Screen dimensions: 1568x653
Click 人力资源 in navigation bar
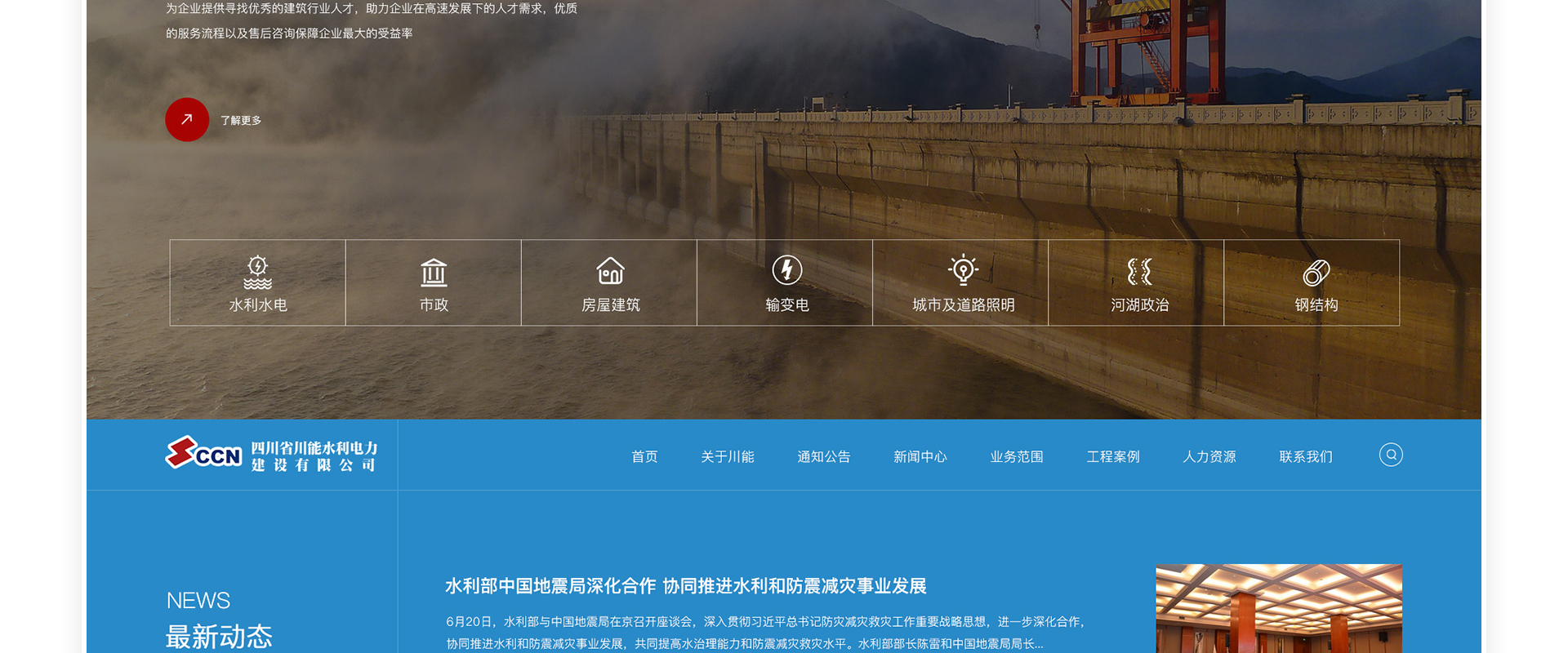pyautogui.click(x=1209, y=457)
